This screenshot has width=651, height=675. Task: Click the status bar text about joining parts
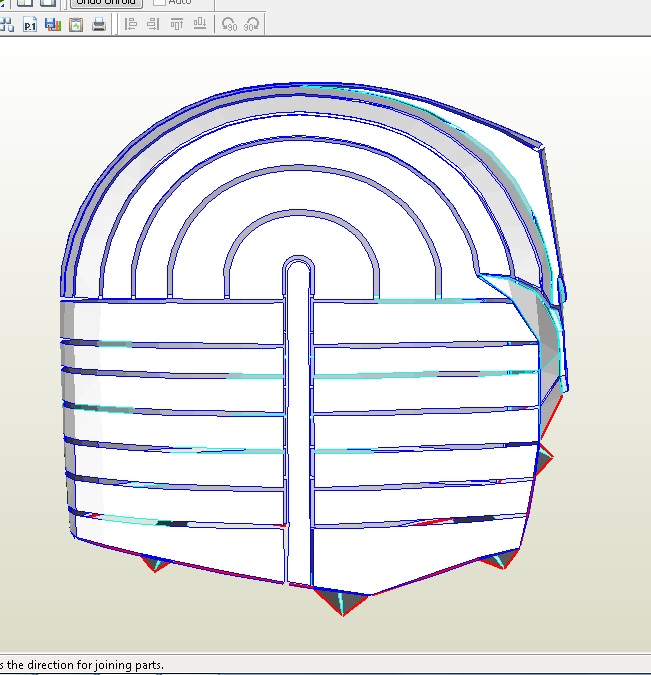pyautogui.click(x=81, y=665)
